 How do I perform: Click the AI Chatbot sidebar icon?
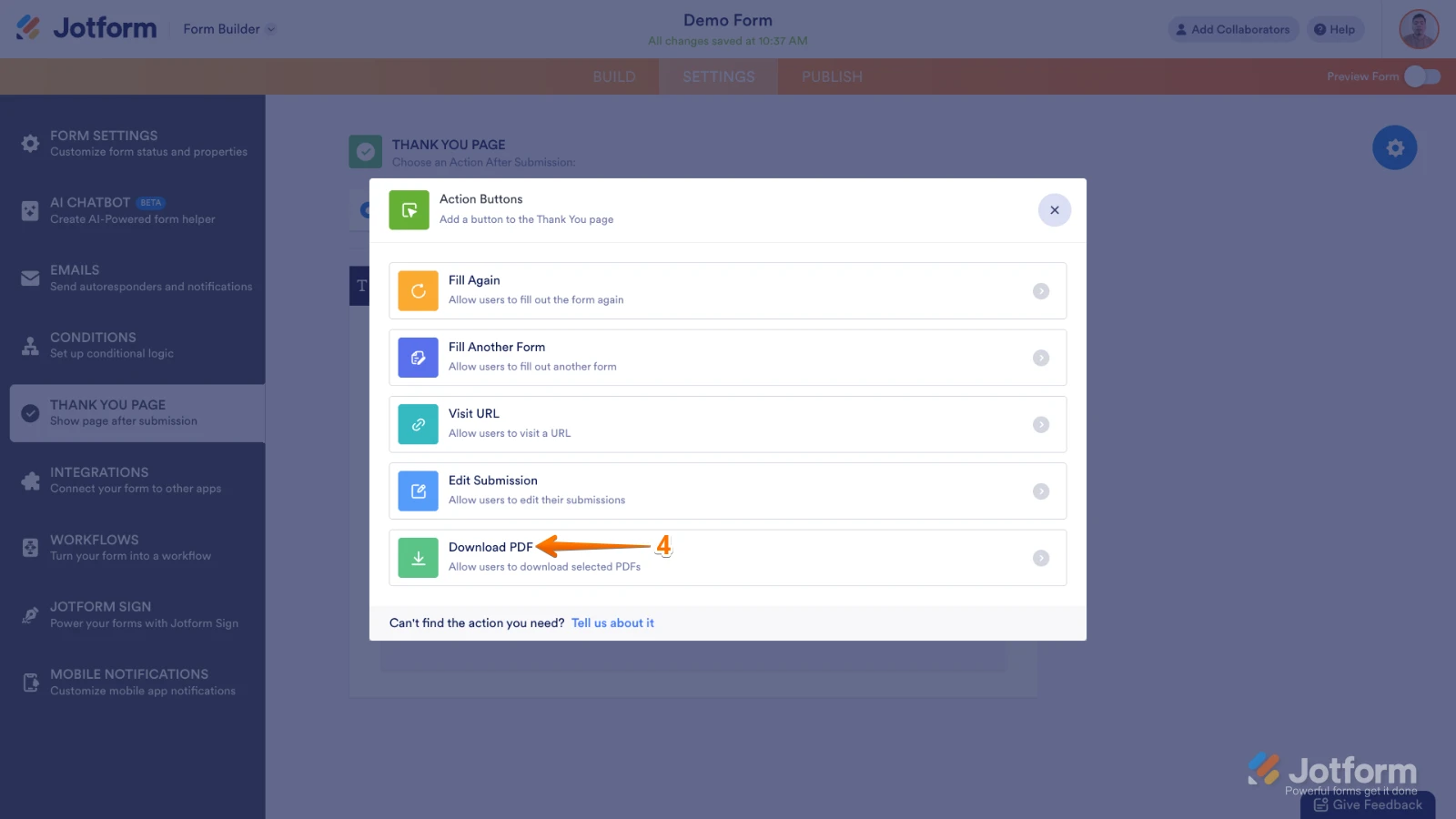pos(30,210)
